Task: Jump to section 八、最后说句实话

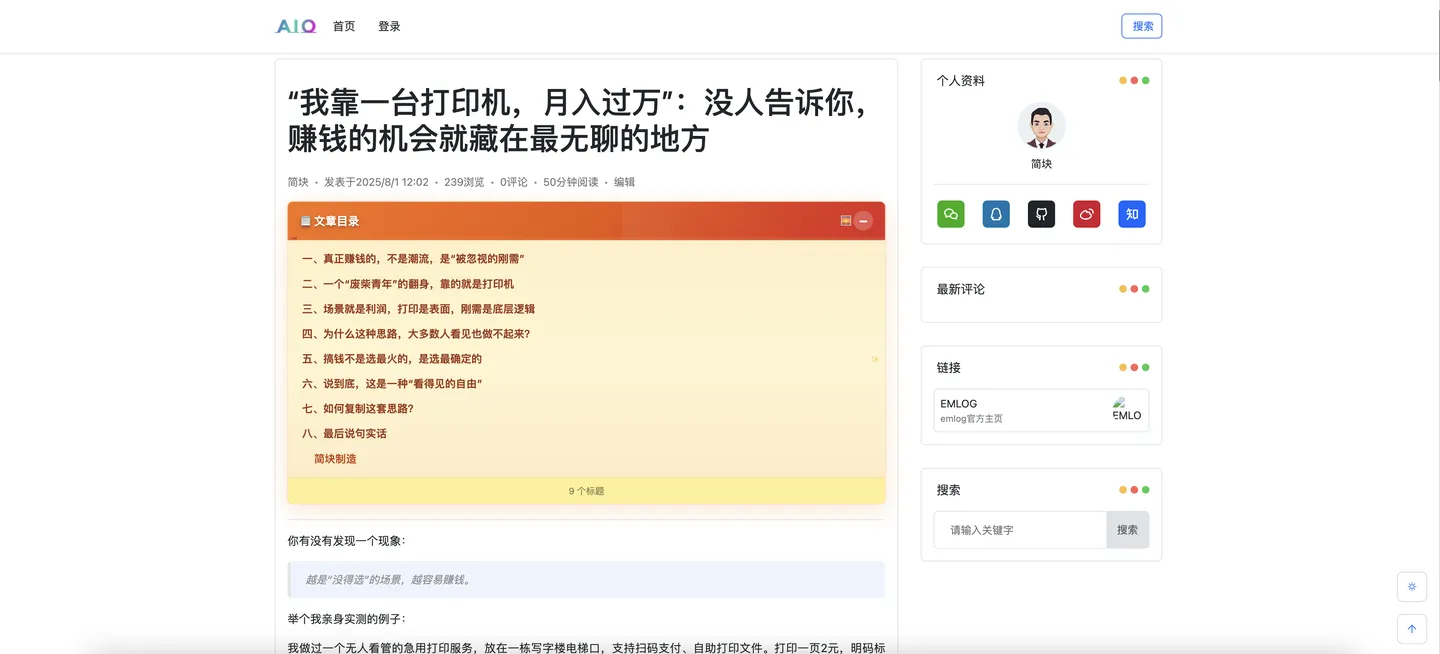Action: 344,434
